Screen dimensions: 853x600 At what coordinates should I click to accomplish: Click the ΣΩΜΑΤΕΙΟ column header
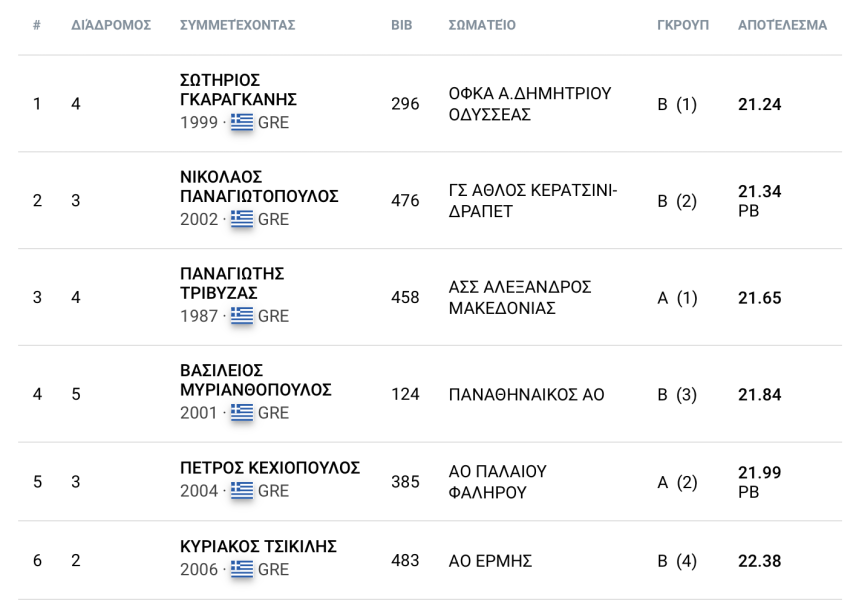[x=482, y=25]
